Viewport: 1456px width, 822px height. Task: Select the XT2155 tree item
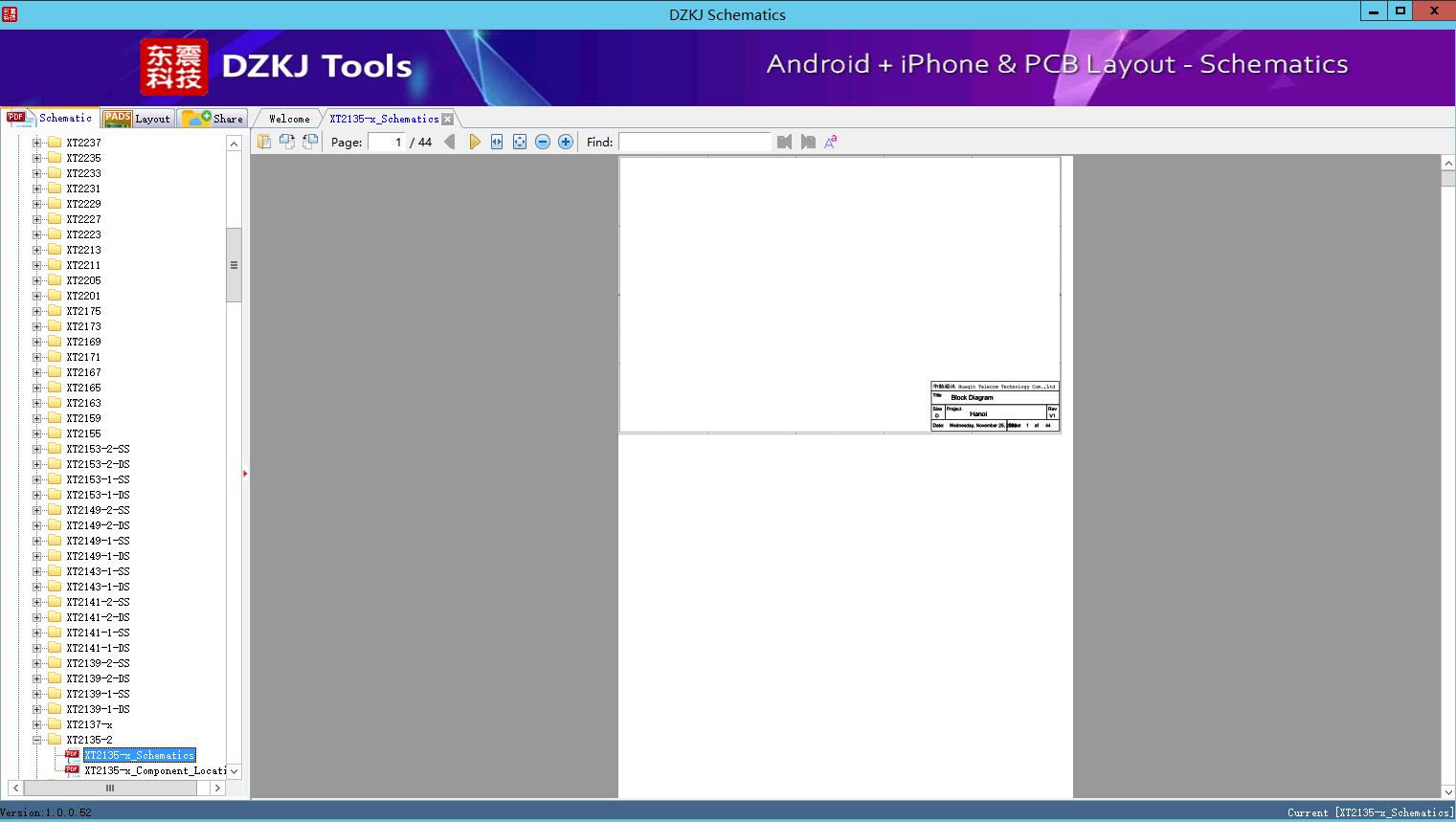(83, 433)
